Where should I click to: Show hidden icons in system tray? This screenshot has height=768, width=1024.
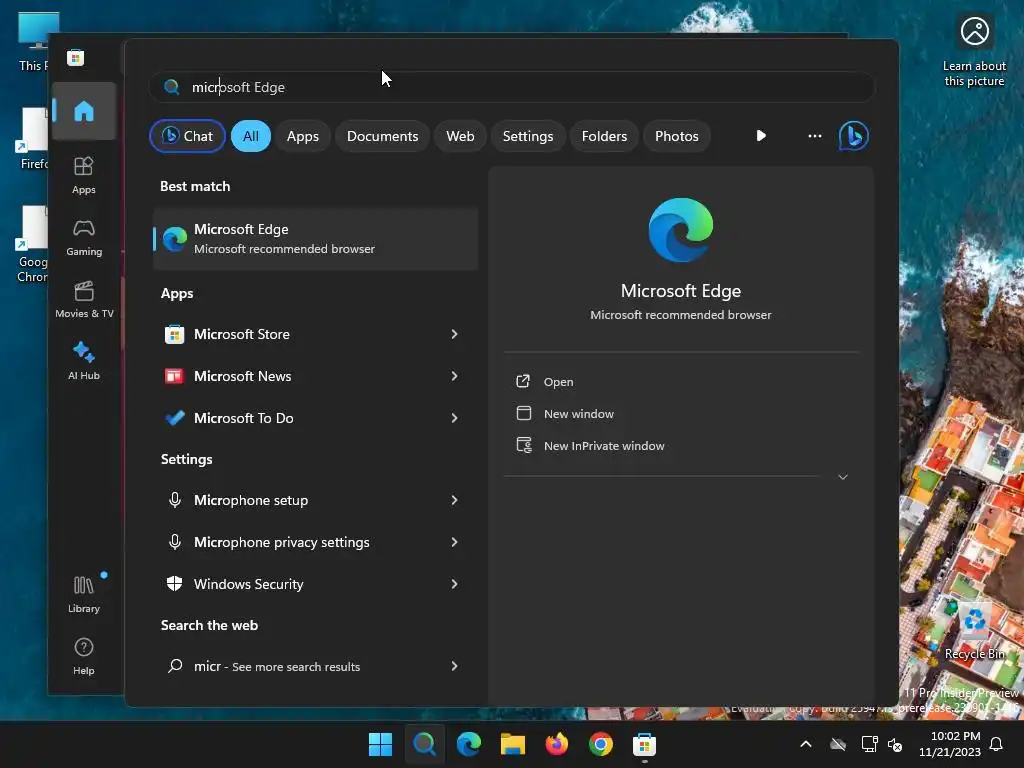[x=806, y=744]
